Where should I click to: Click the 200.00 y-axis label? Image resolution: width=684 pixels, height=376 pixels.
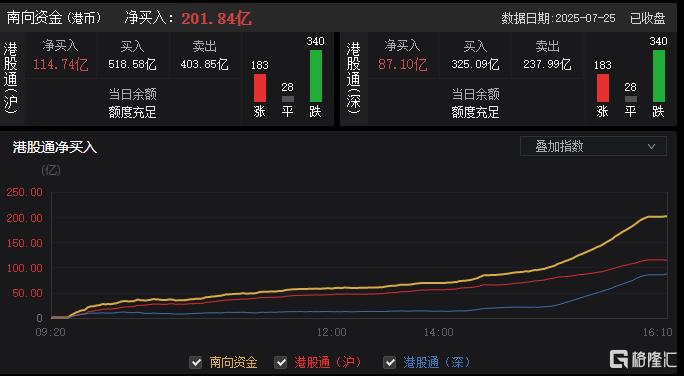[24, 218]
